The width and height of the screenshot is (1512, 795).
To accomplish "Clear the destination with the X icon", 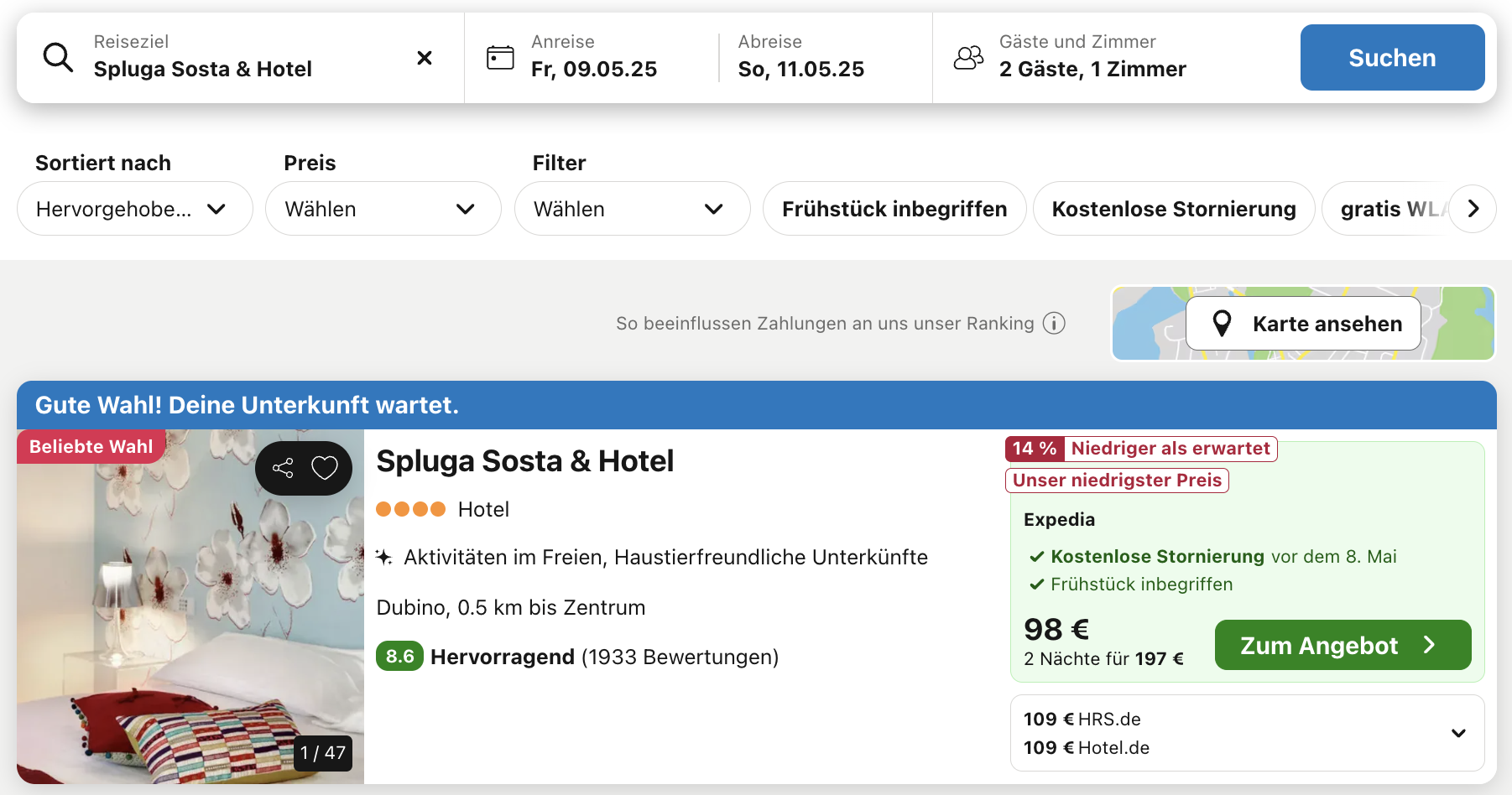I will pyautogui.click(x=425, y=58).
